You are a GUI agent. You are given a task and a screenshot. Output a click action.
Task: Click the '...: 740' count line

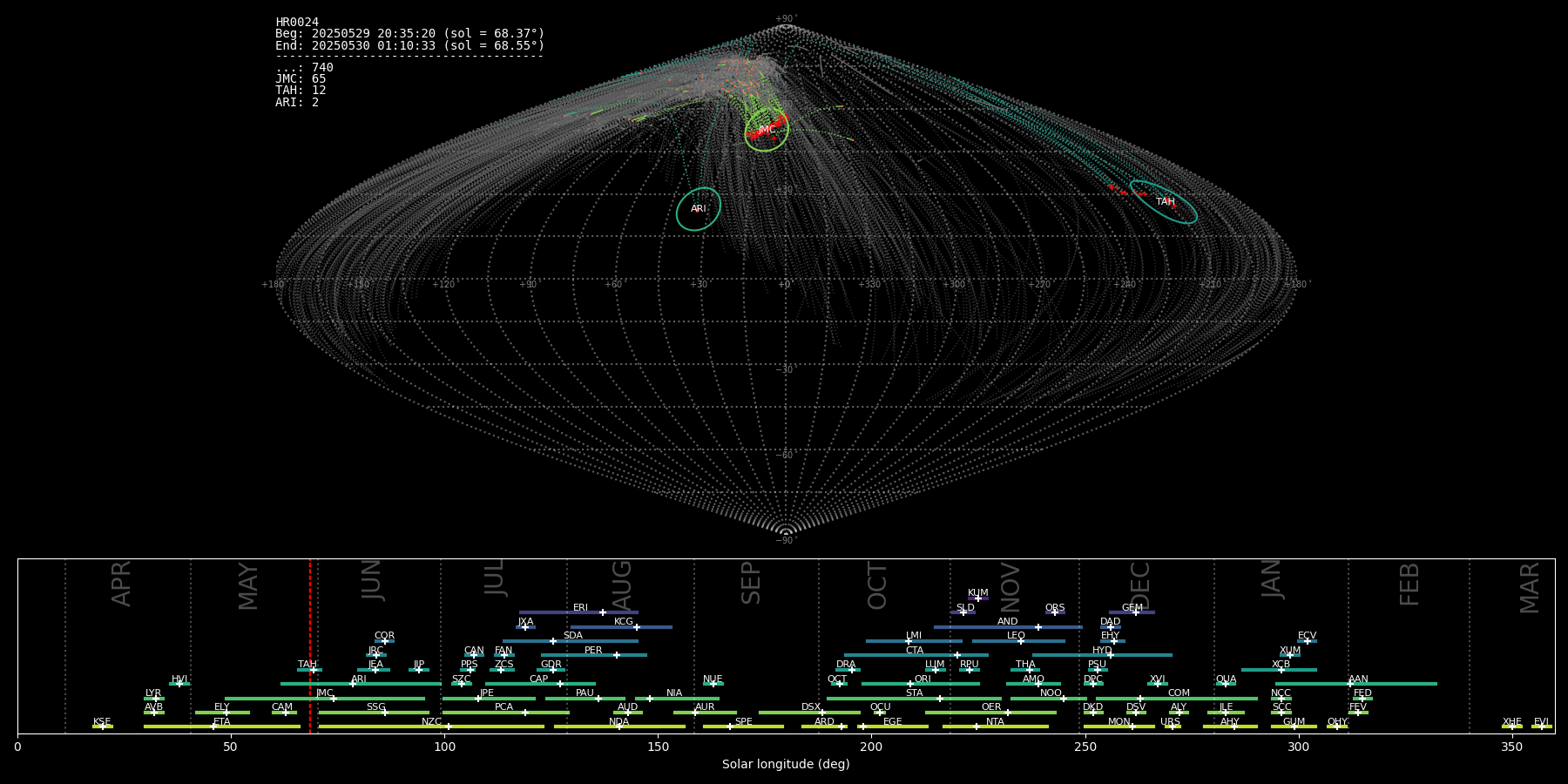point(304,68)
